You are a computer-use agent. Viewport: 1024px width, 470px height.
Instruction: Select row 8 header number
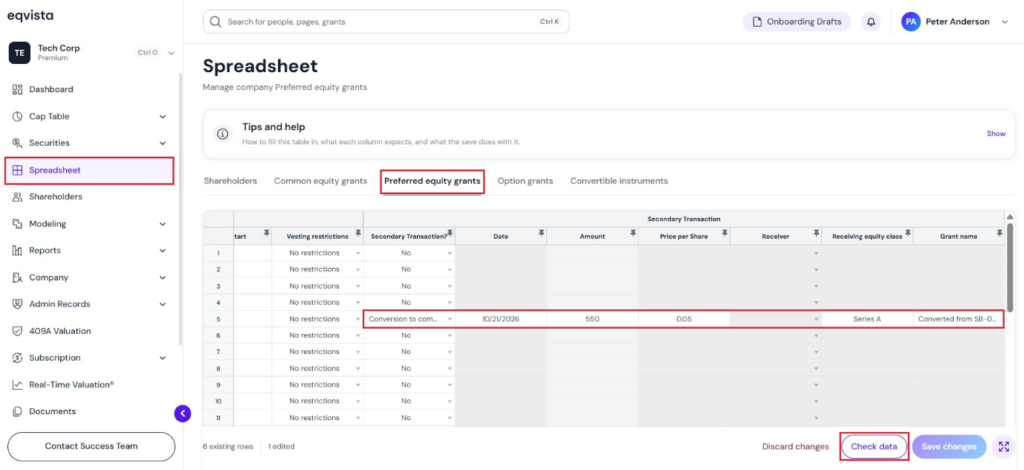(x=218, y=368)
